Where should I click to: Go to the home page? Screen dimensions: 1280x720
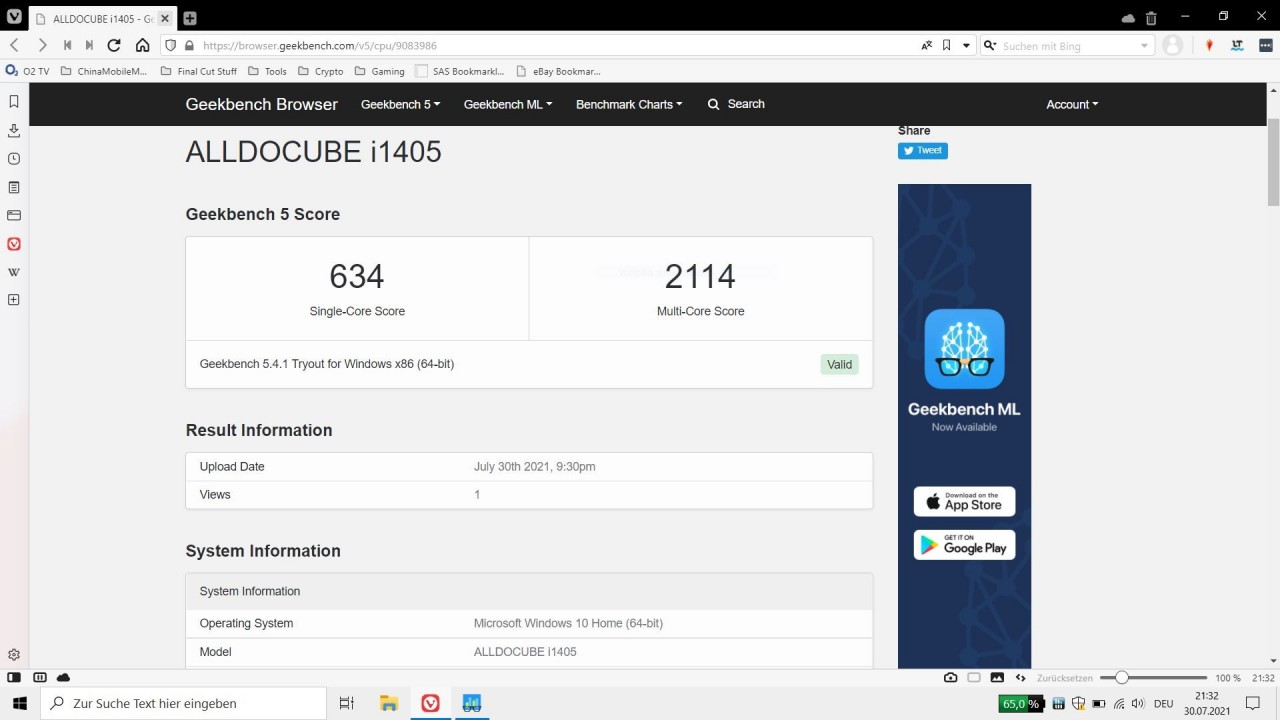point(142,45)
